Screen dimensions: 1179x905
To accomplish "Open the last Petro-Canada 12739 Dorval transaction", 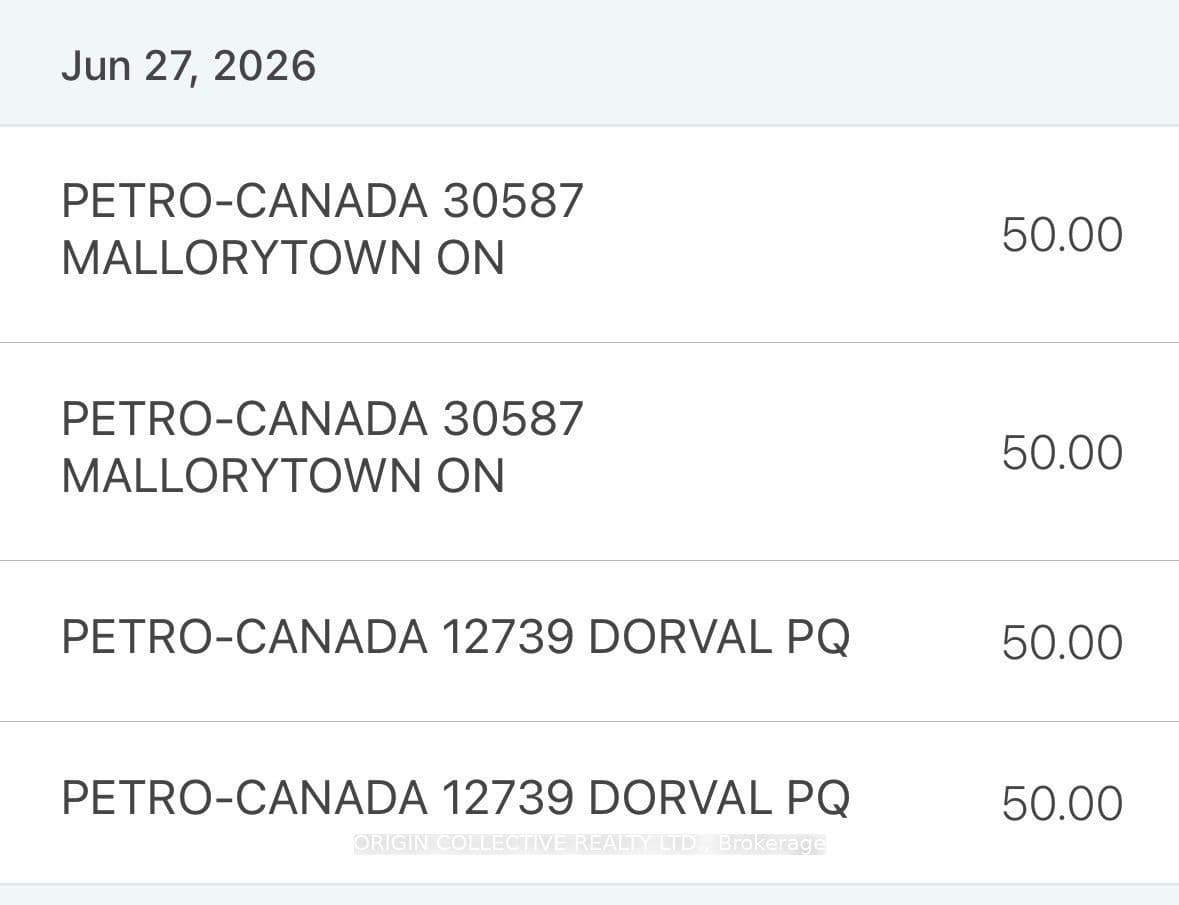I will tap(590, 802).
